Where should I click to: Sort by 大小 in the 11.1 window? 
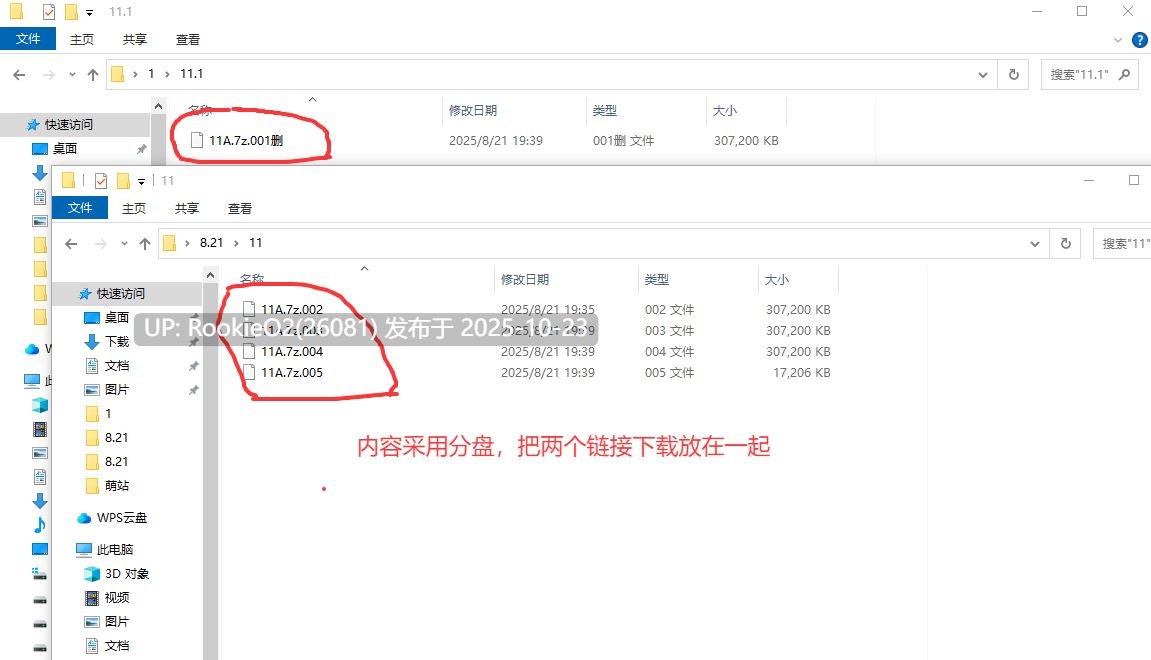(725, 110)
